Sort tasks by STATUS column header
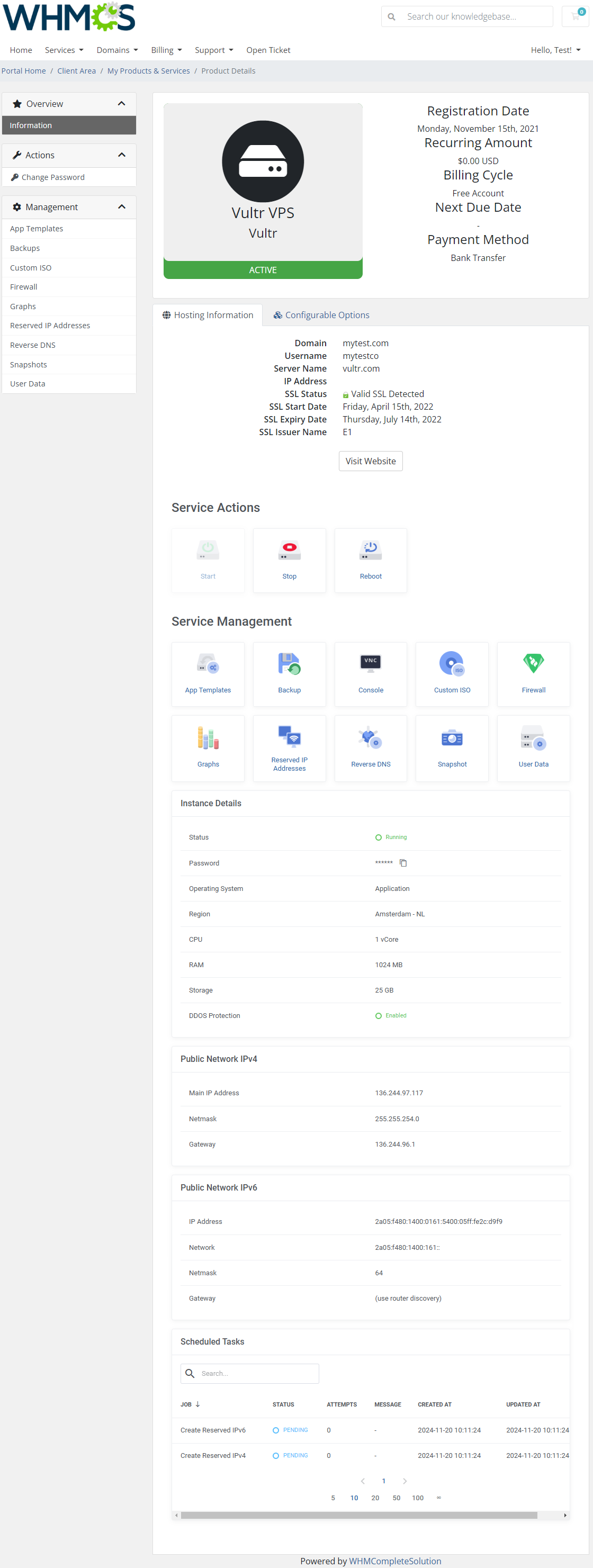This screenshot has width=593, height=1568. pyautogui.click(x=283, y=1404)
